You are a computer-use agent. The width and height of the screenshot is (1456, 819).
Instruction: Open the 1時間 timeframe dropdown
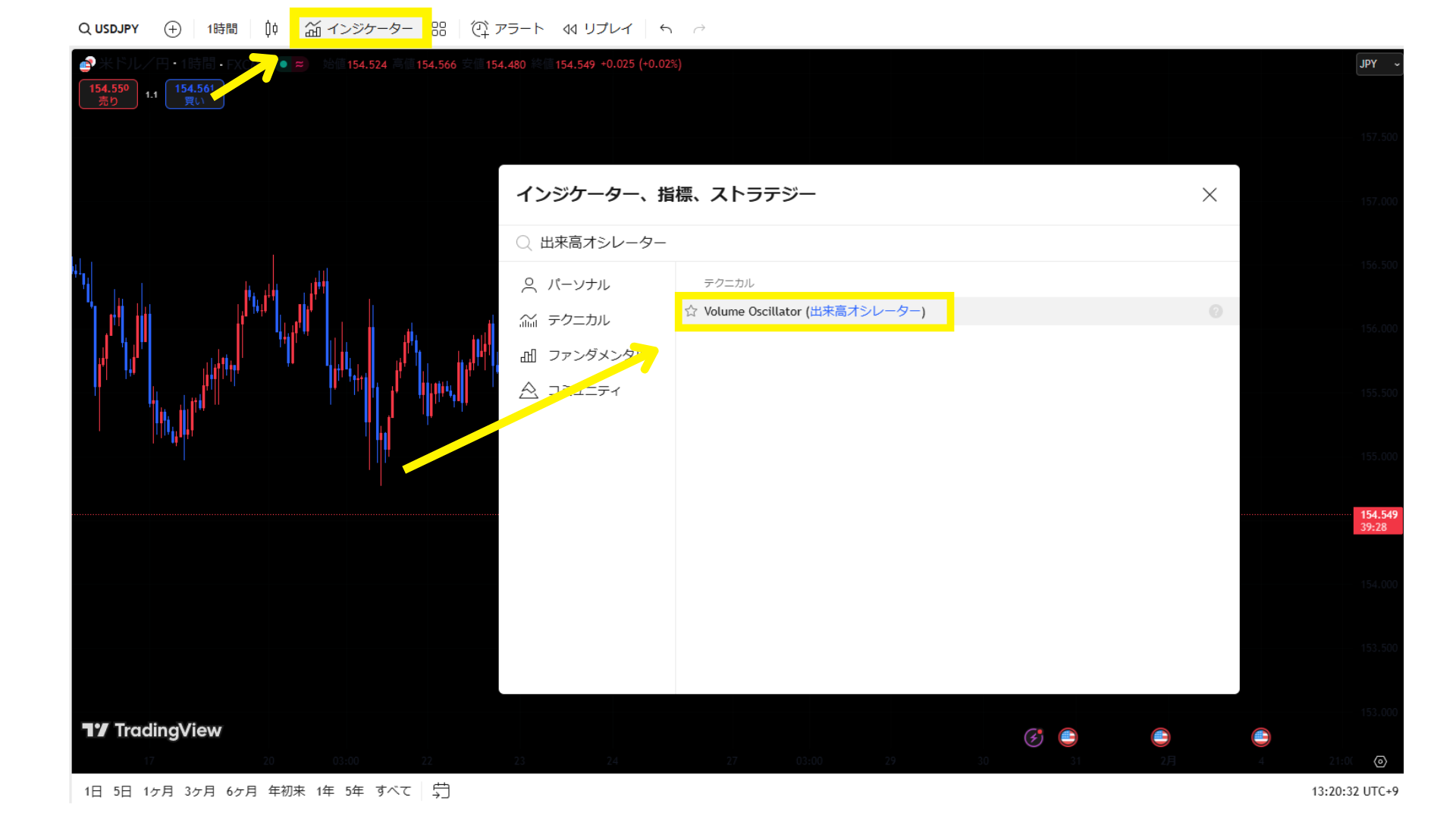(222, 29)
